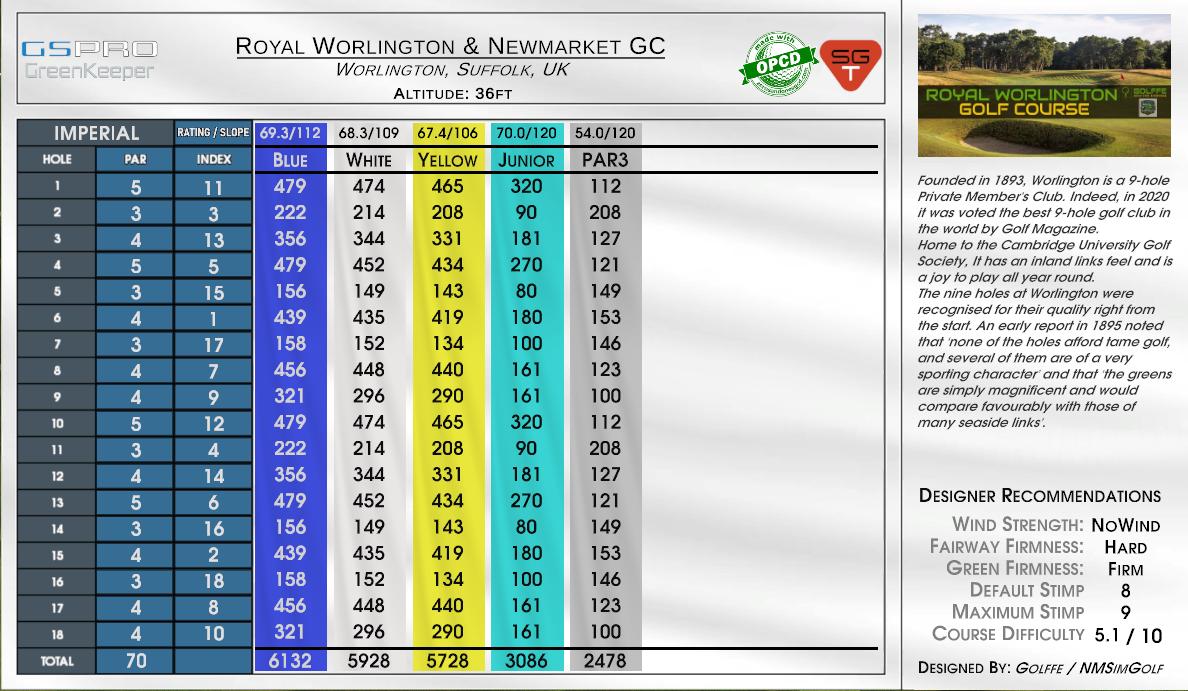
Task: Select index 12 on hole 10
Action: [214, 424]
